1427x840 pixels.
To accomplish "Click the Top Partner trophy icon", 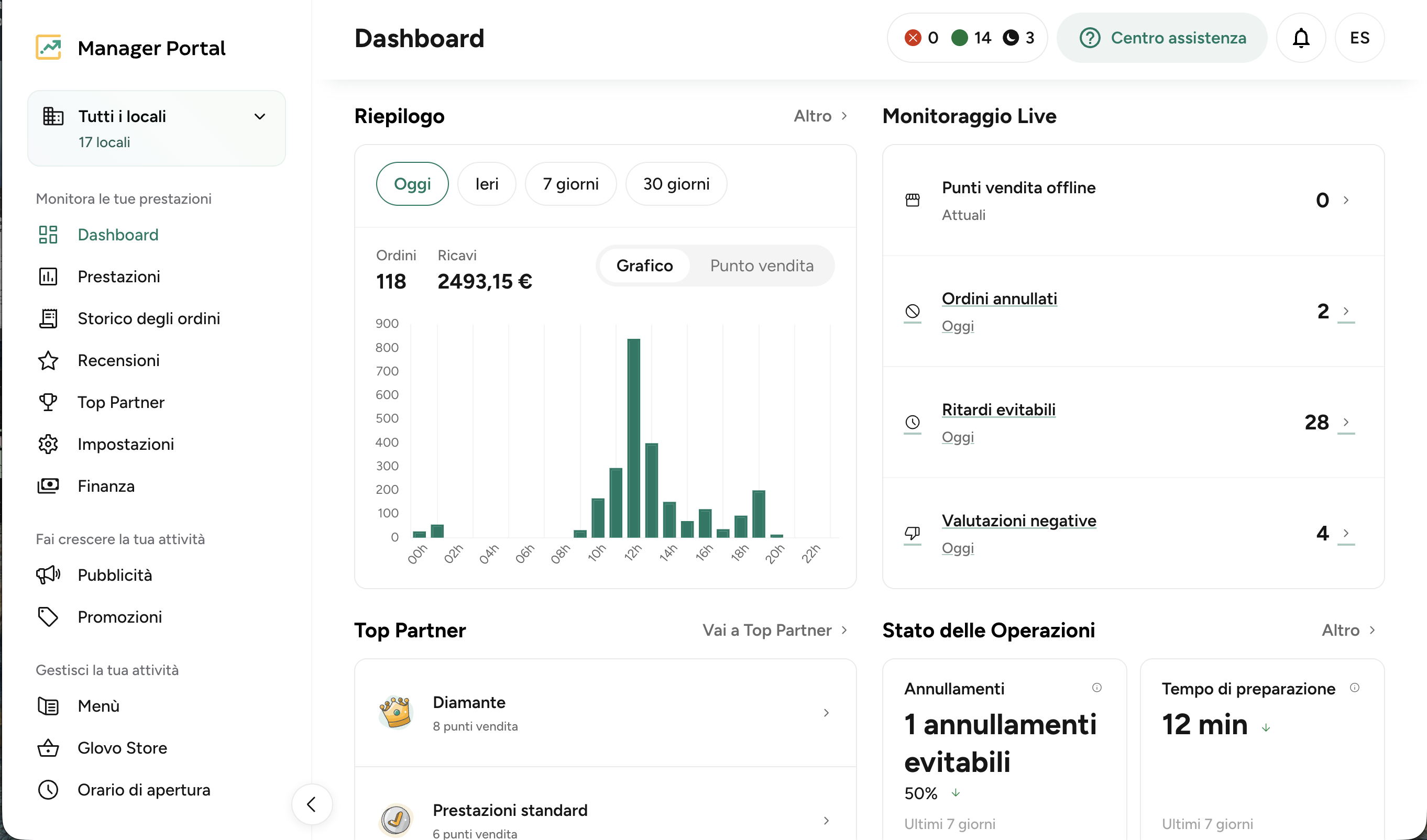I will [x=48, y=402].
